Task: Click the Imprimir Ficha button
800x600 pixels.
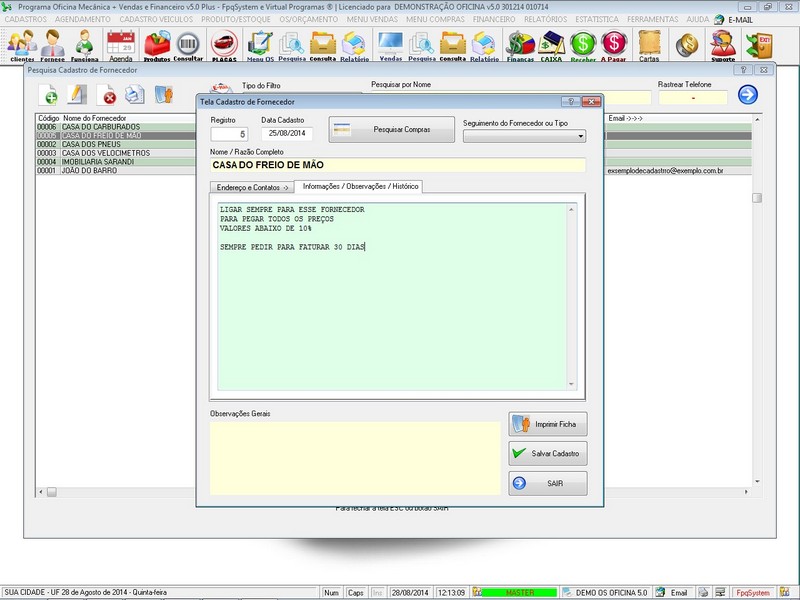Action: coord(547,424)
